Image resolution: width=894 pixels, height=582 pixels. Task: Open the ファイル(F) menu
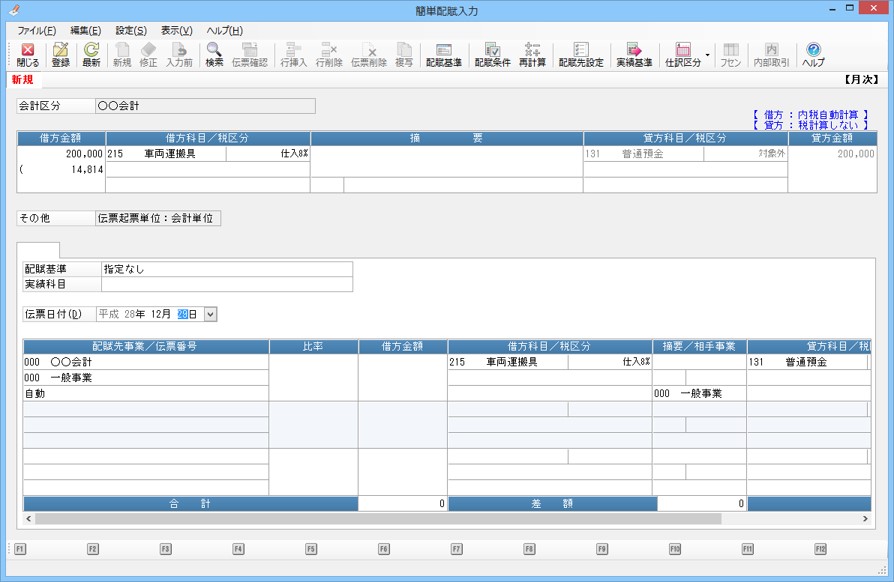pos(36,31)
